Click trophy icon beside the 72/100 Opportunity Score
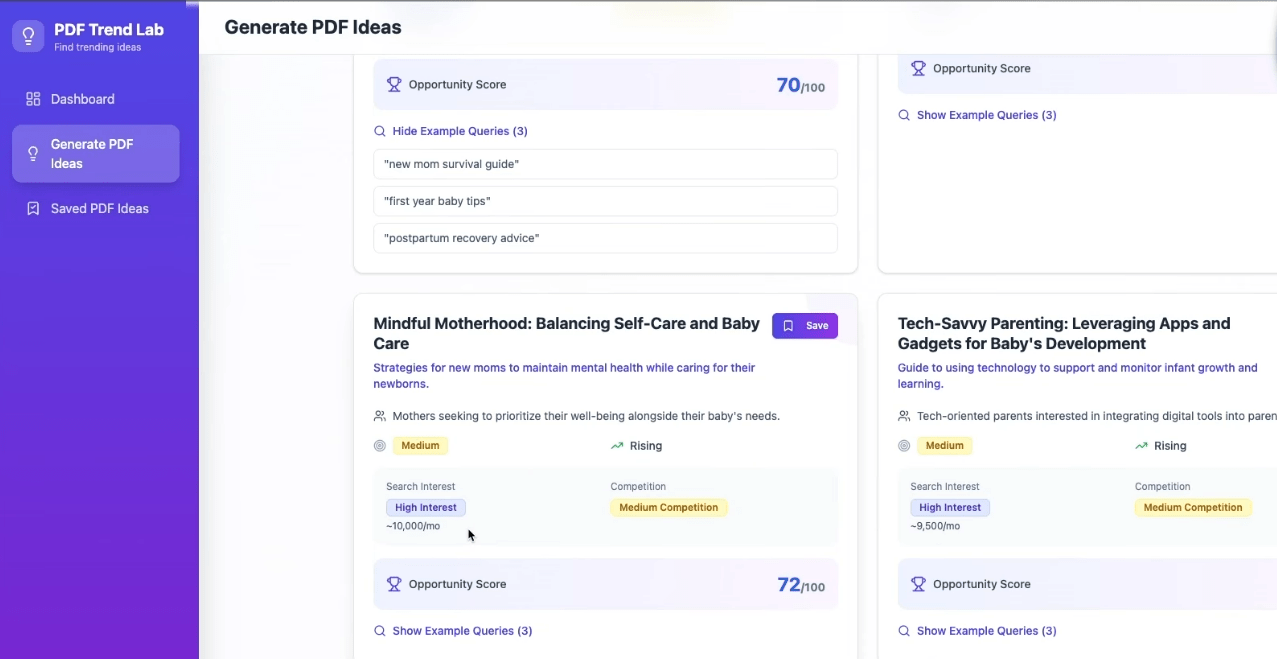 [394, 584]
